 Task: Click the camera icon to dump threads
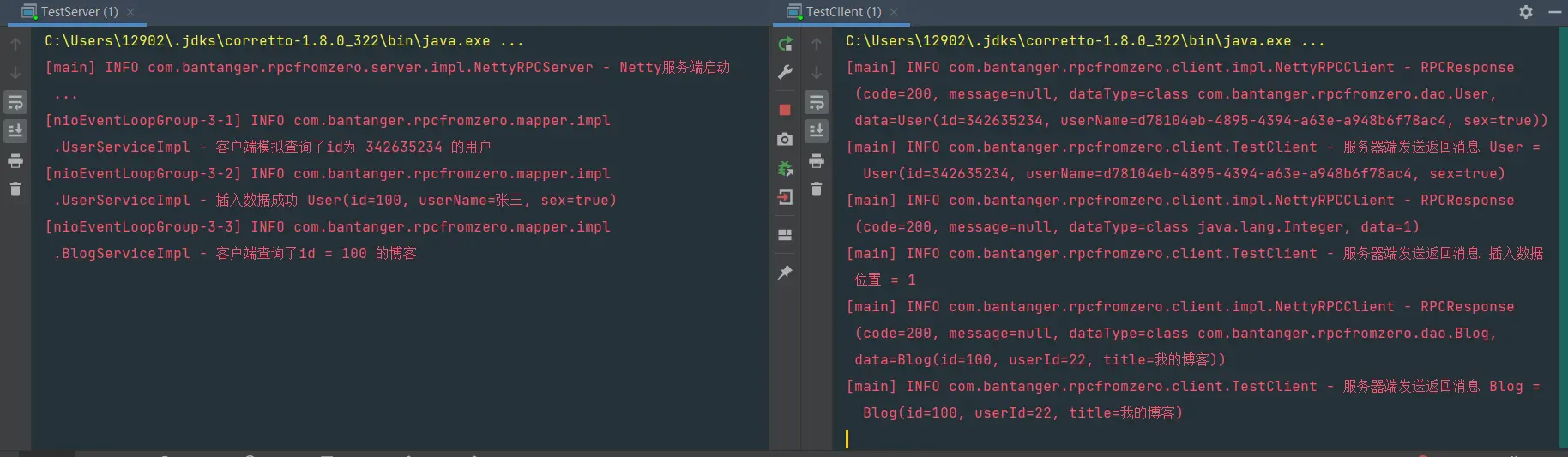pos(785,139)
